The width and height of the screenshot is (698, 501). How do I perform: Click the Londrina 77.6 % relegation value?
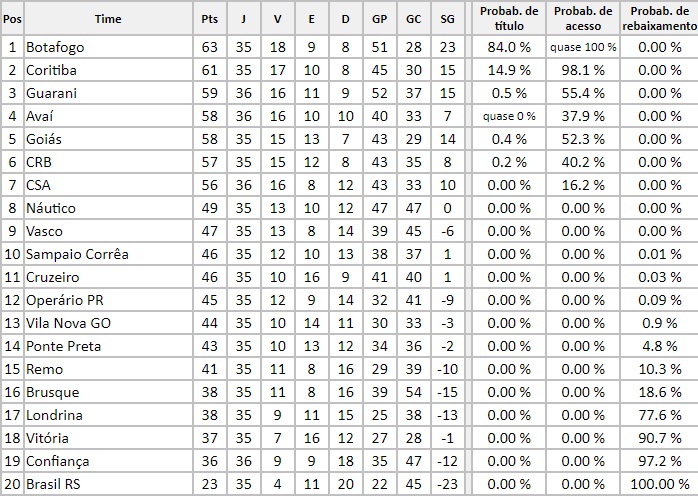(x=659, y=415)
